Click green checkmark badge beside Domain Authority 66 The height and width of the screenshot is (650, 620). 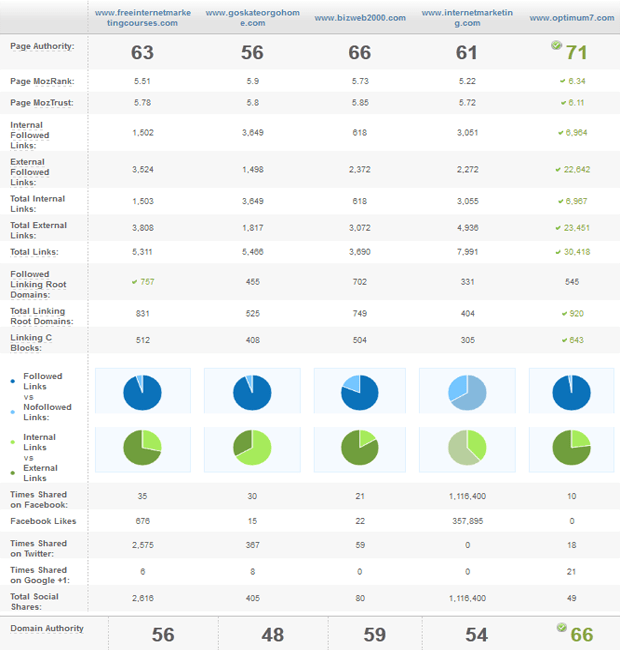pyautogui.click(x=561, y=627)
